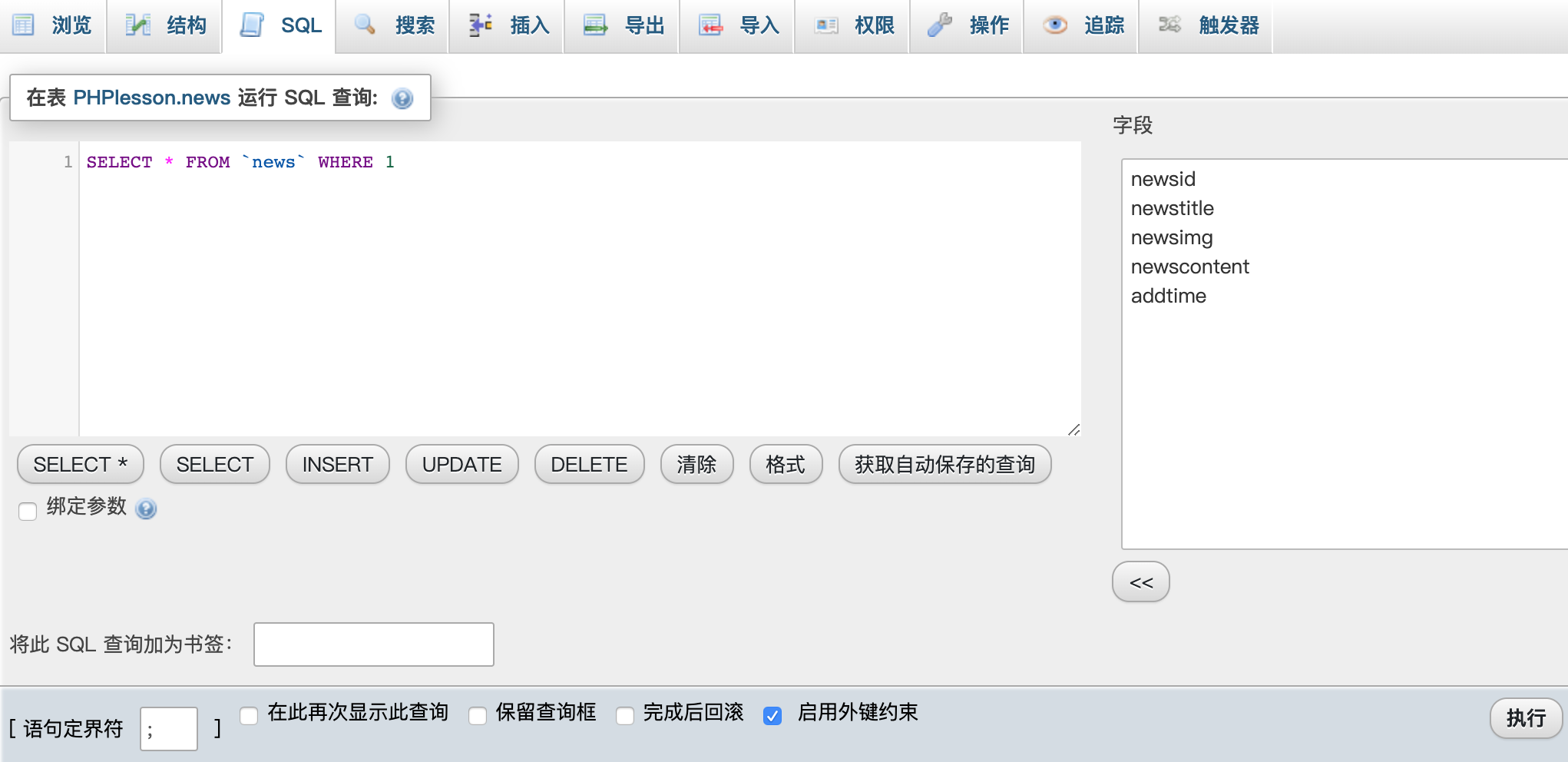Click the INSERT template button

click(x=338, y=465)
